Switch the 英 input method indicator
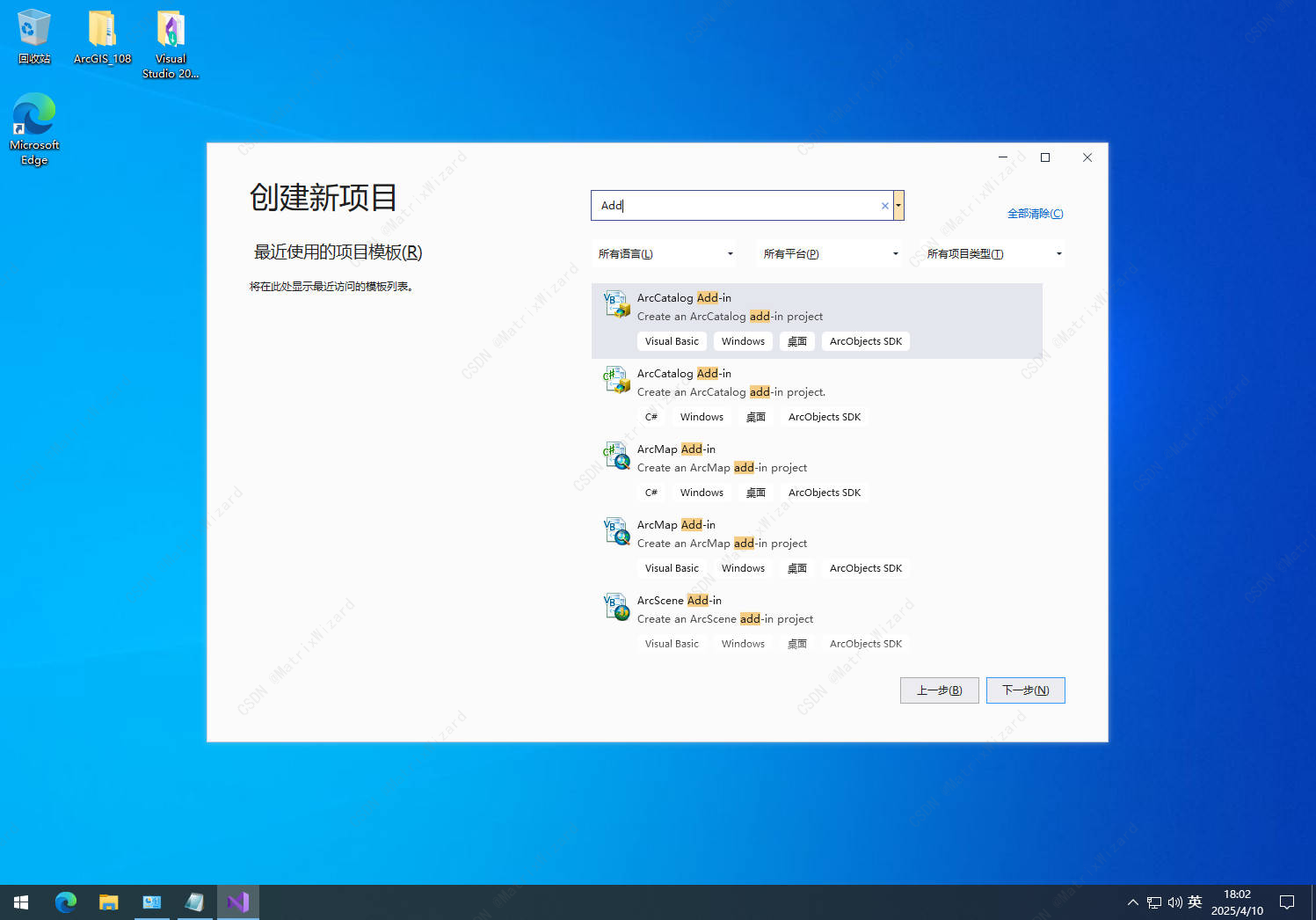Image resolution: width=1316 pixels, height=920 pixels. pos(1195,902)
